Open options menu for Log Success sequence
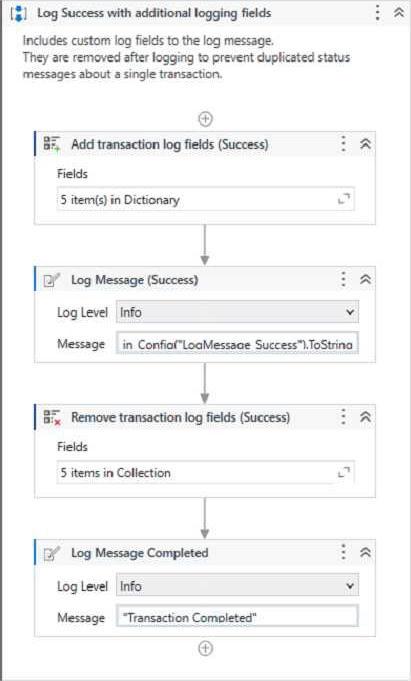Viewport: 411px width, 681px height. (378, 13)
